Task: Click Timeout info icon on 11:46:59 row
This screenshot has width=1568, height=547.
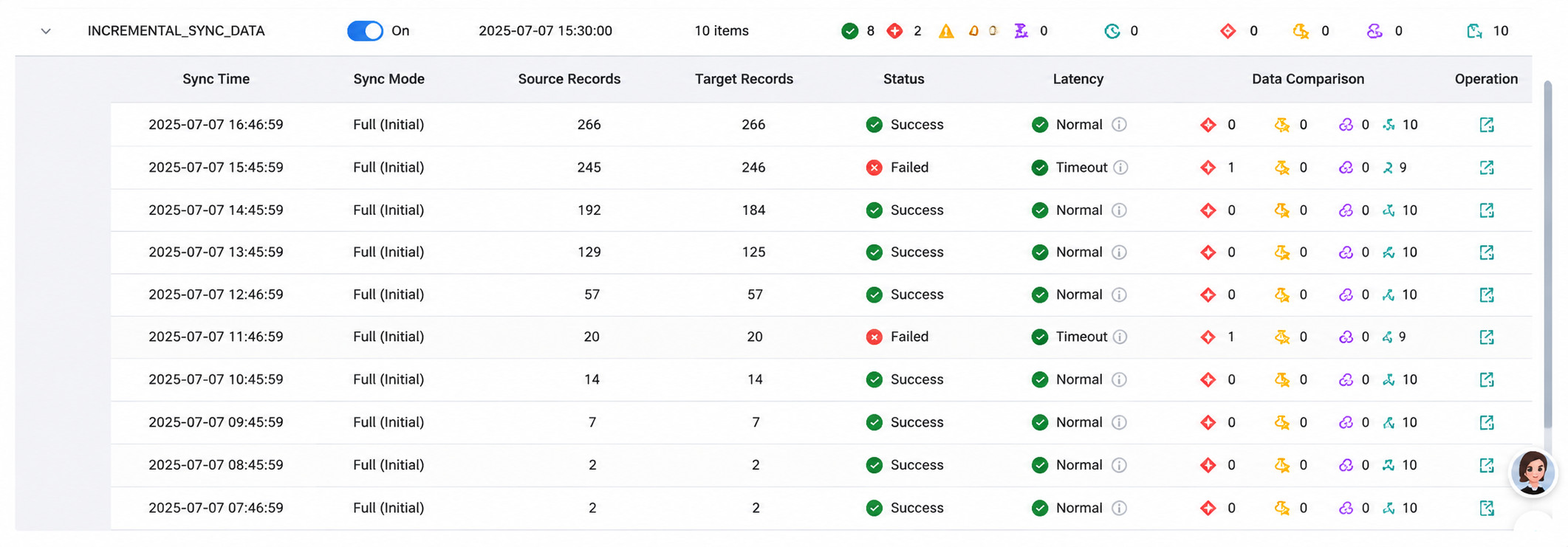Action: pyautogui.click(x=1120, y=337)
